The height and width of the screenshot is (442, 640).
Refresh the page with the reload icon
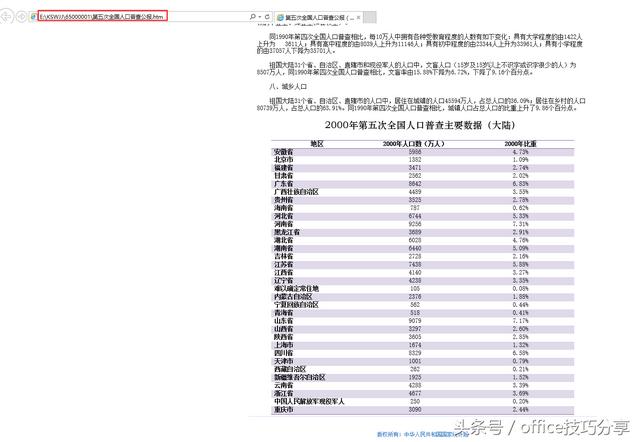[267, 17]
